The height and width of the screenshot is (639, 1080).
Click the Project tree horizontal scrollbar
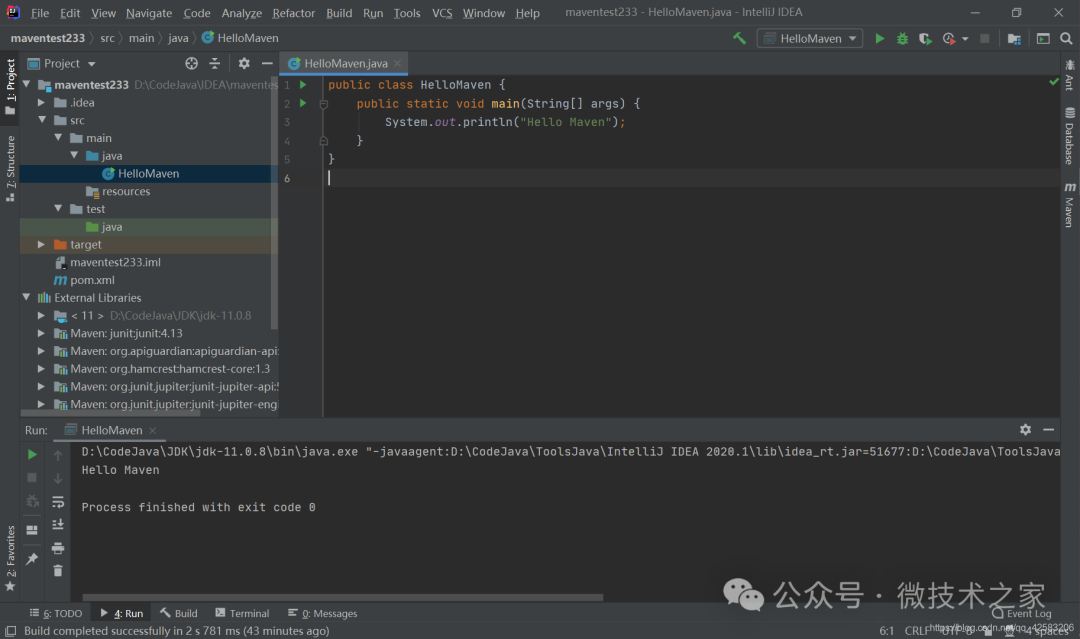110,414
